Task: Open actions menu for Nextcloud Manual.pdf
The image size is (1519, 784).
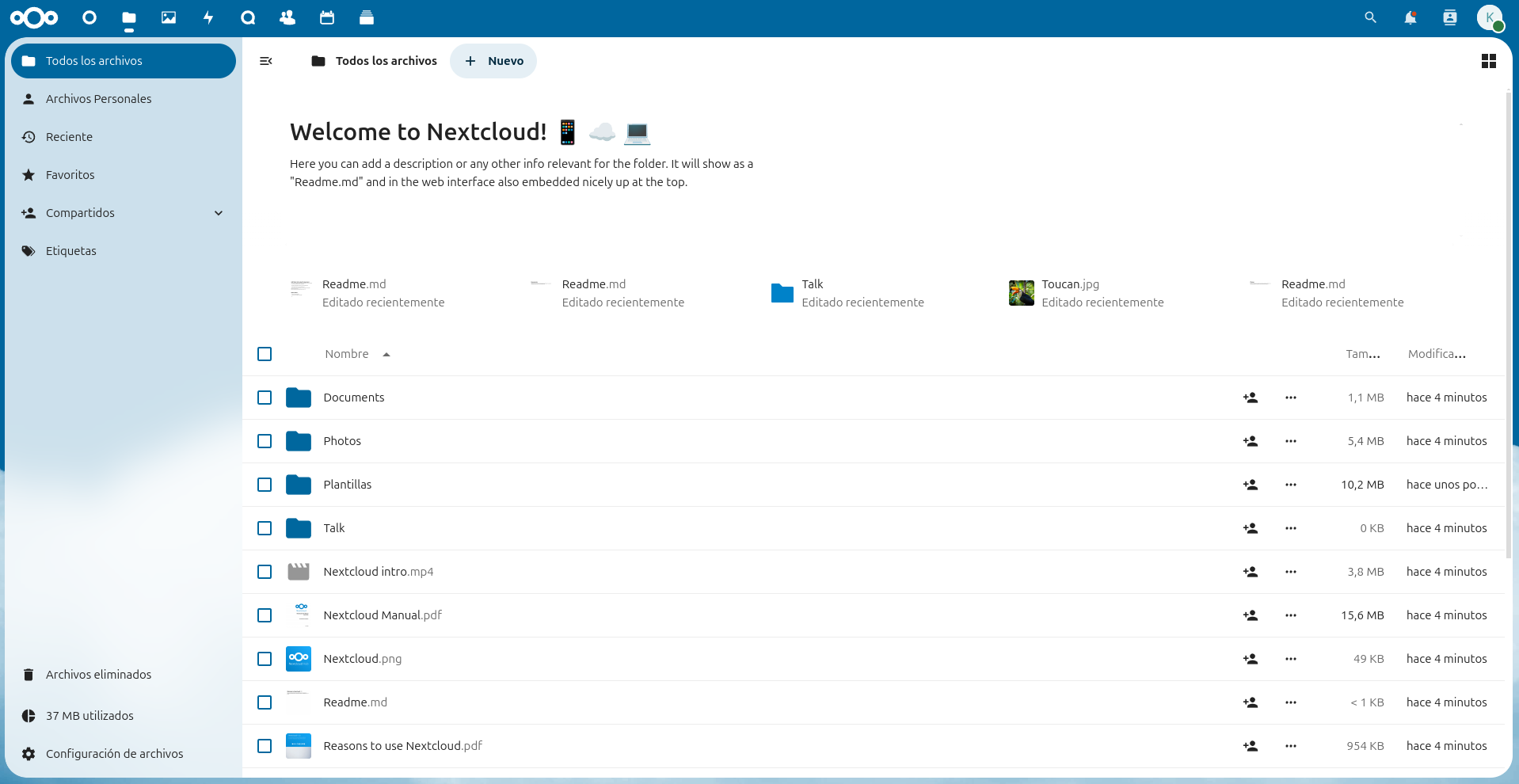Action: (x=1291, y=615)
